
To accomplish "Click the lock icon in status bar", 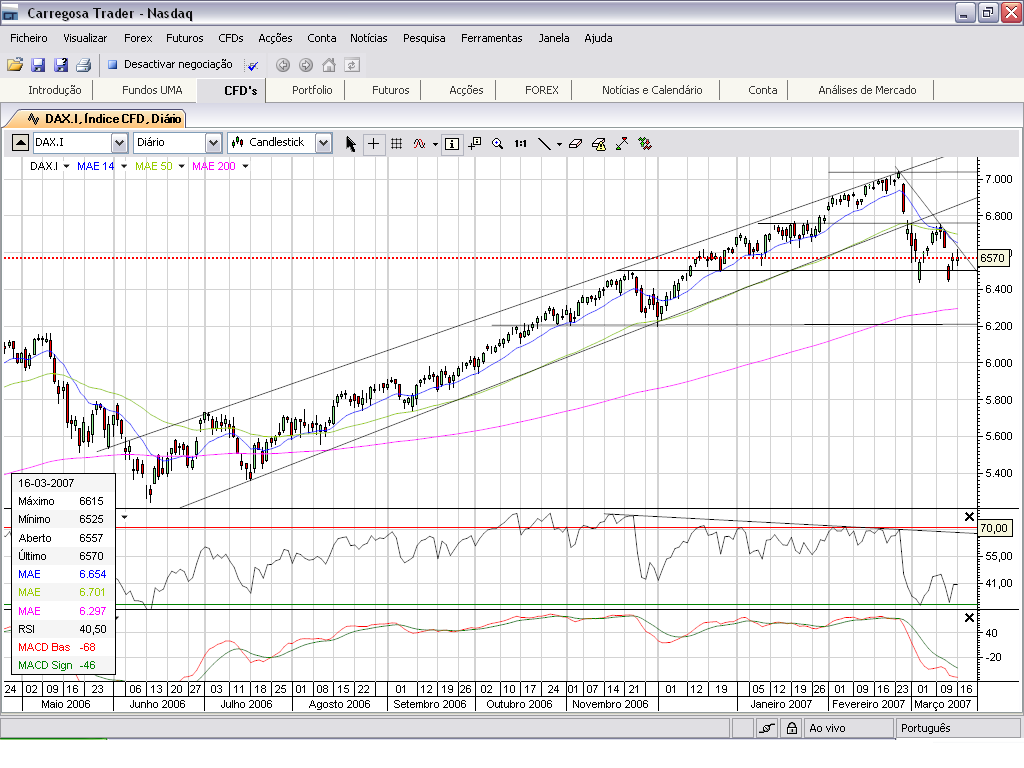I will click(x=790, y=728).
